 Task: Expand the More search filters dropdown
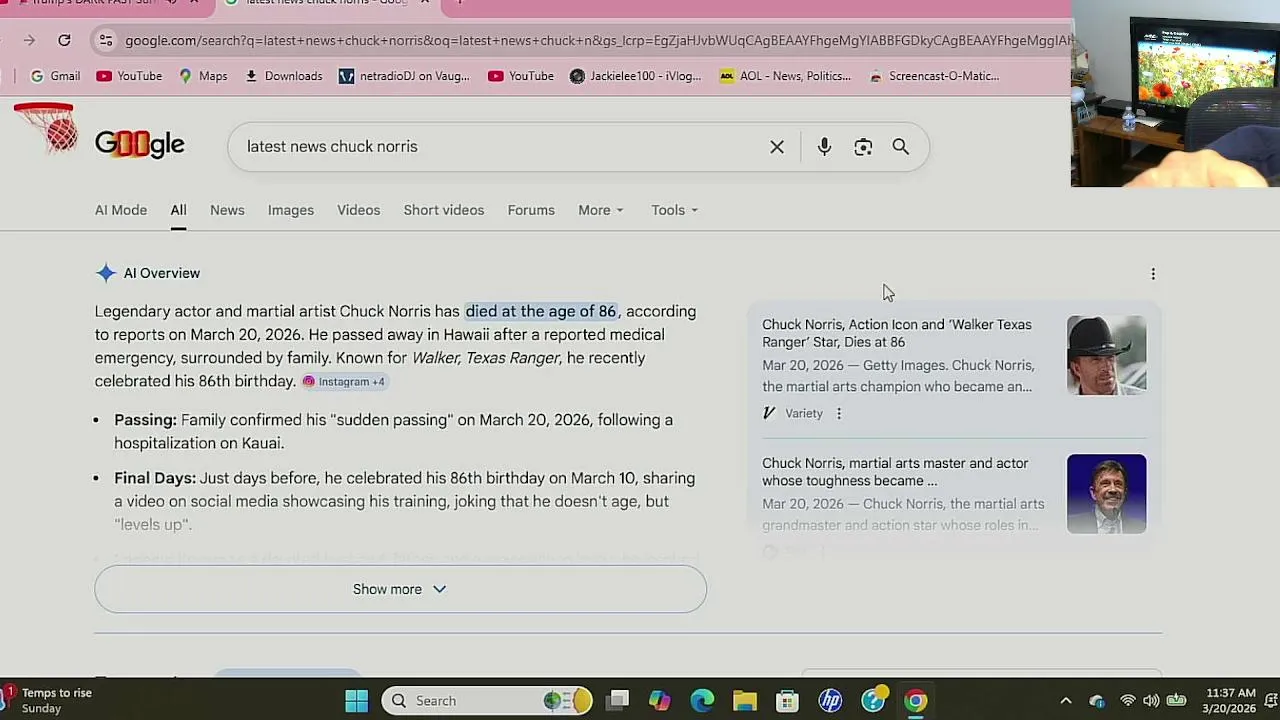pos(600,210)
